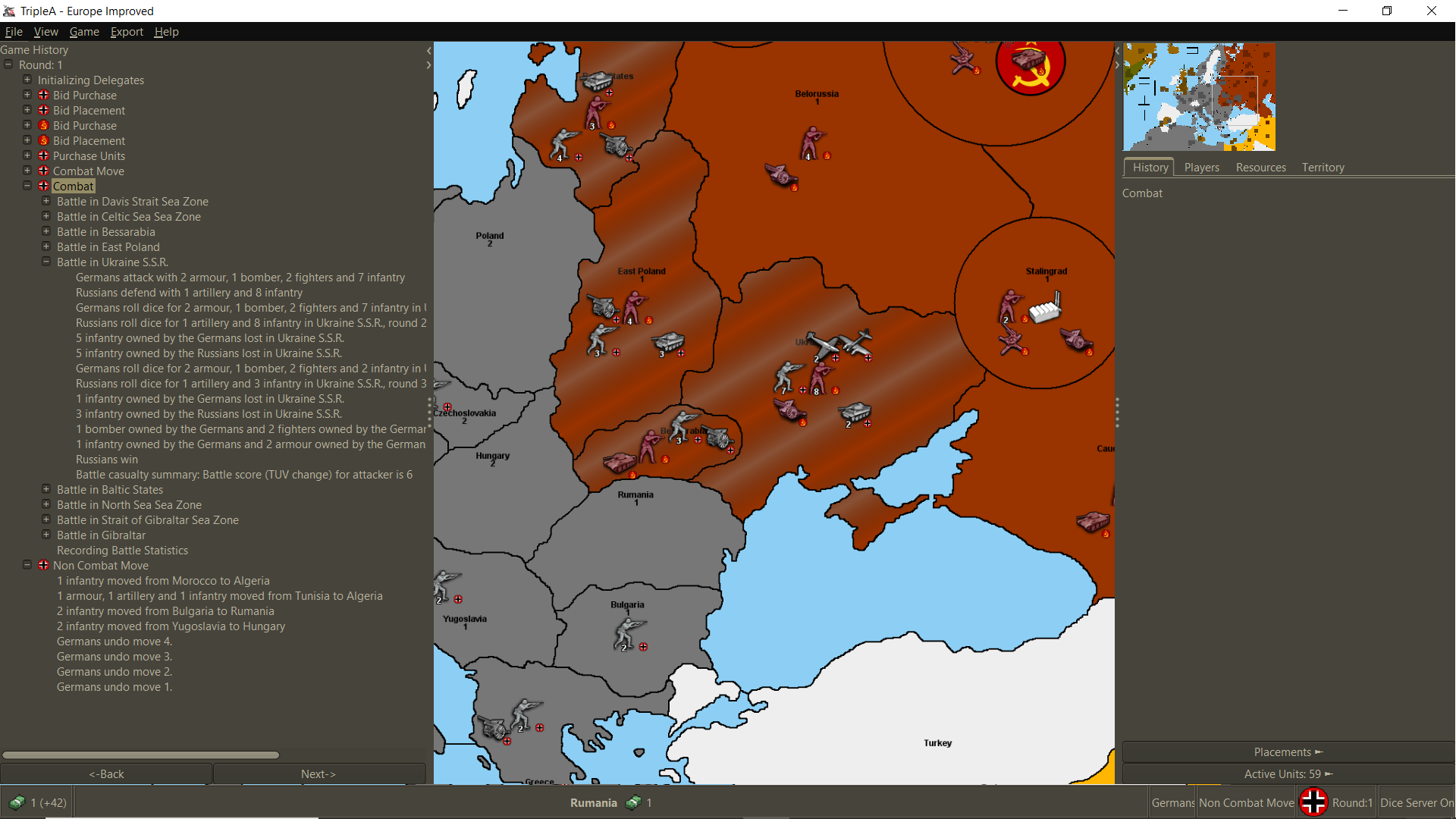Switch to the Resources tab
This screenshot has width=1456, height=819.
point(1260,168)
